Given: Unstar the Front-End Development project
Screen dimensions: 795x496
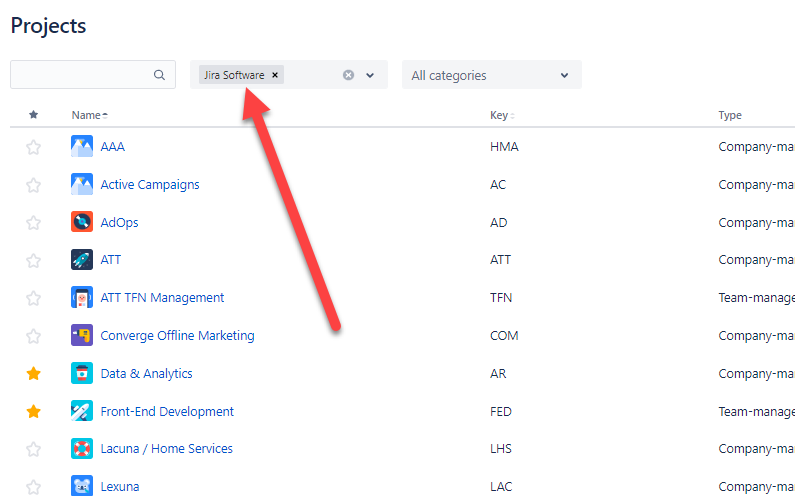Looking at the screenshot, I should [x=33, y=411].
